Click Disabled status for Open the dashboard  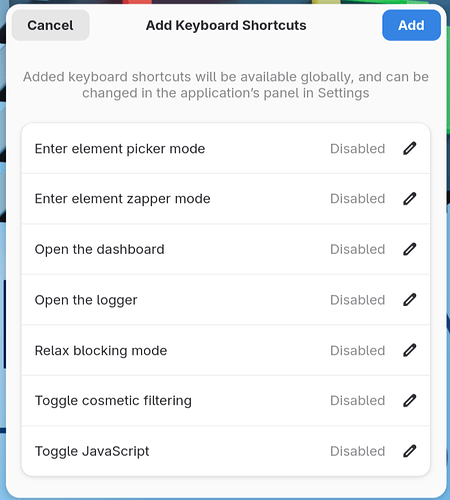tap(358, 249)
